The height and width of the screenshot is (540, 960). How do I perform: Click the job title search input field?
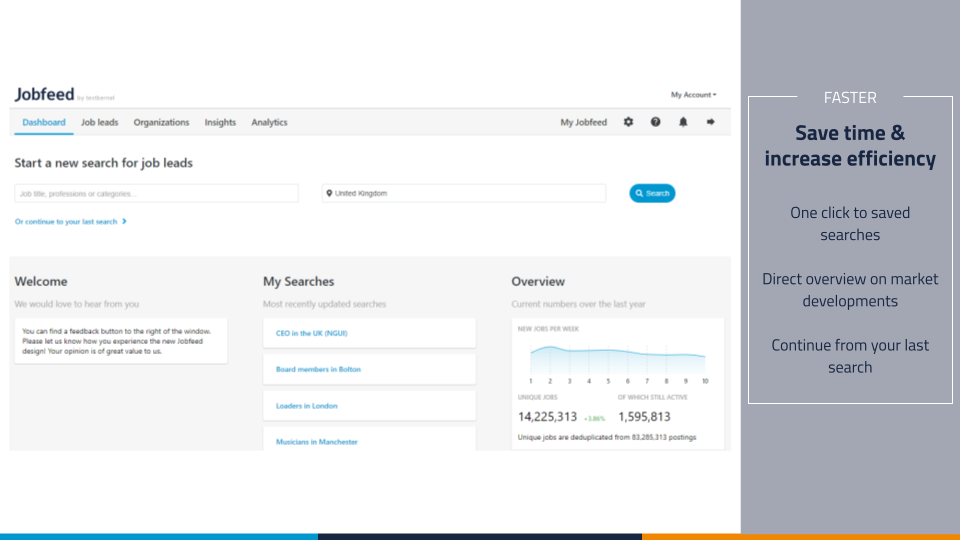point(156,193)
